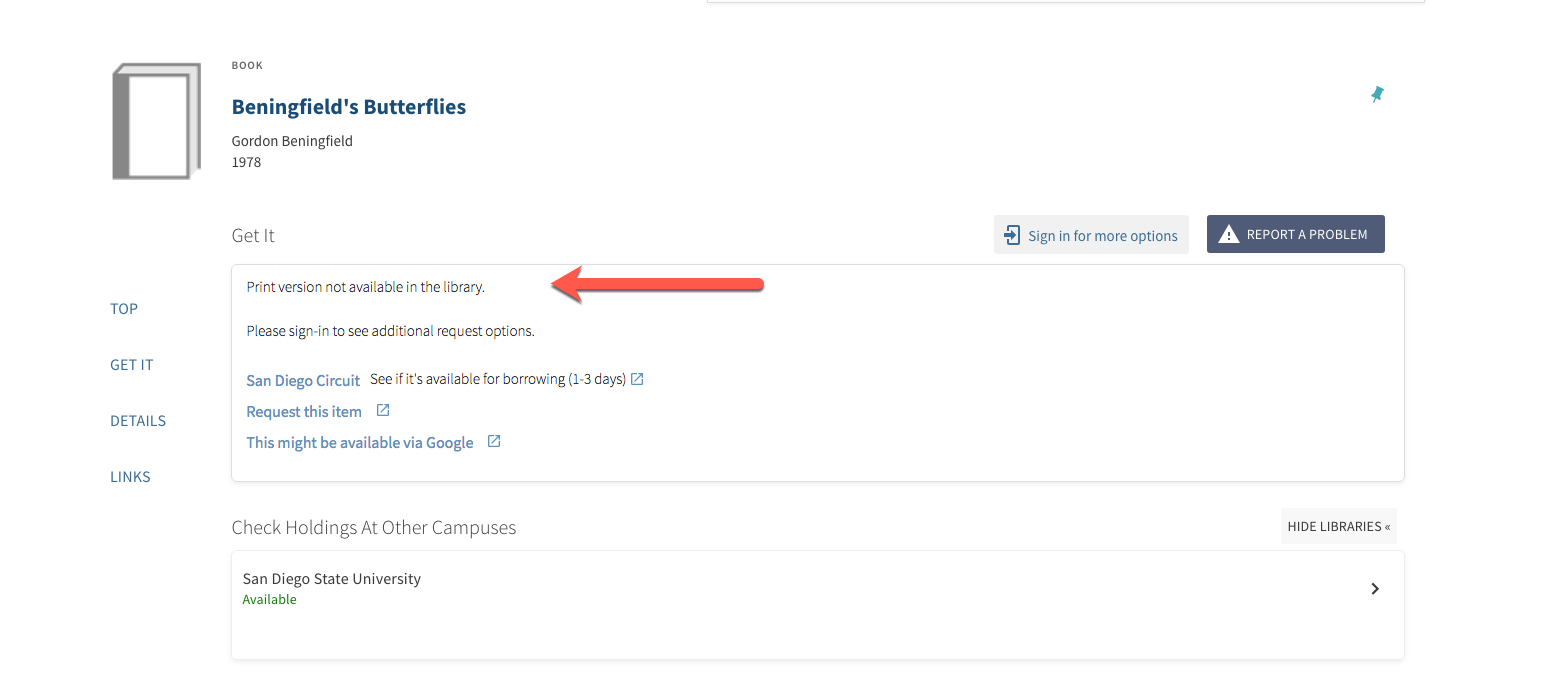Click the book cover placeholder thumbnail
Screen dimensions: 1544x689
(156, 122)
